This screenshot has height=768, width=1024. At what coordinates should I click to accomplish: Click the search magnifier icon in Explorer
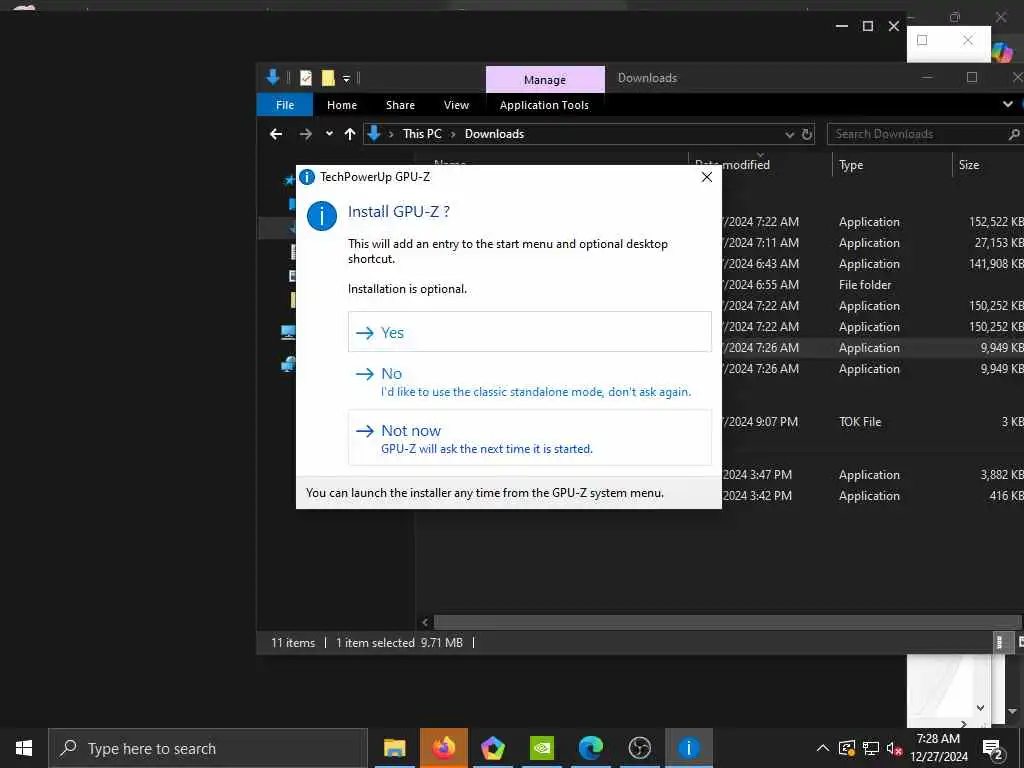pos(1014,134)
